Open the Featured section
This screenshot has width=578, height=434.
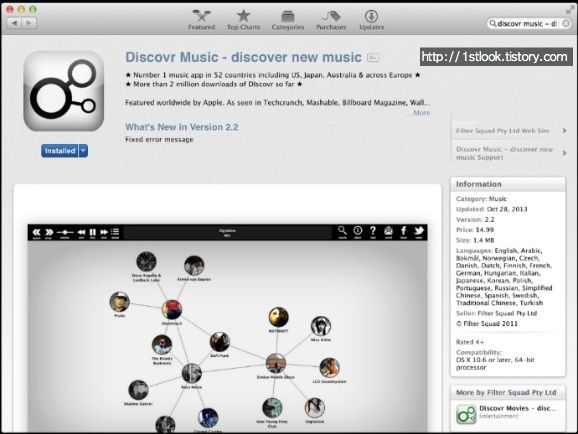tap(201, 20)
